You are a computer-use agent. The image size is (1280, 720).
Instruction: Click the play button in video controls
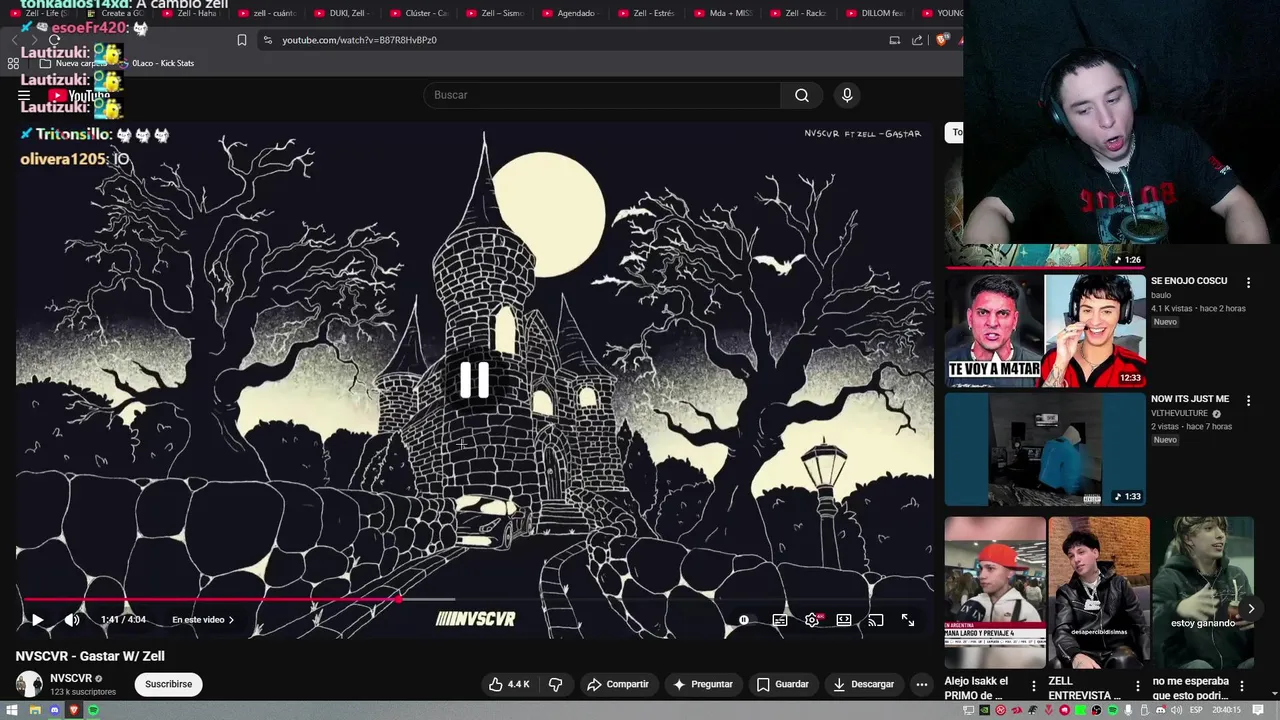tap(37, 620)
